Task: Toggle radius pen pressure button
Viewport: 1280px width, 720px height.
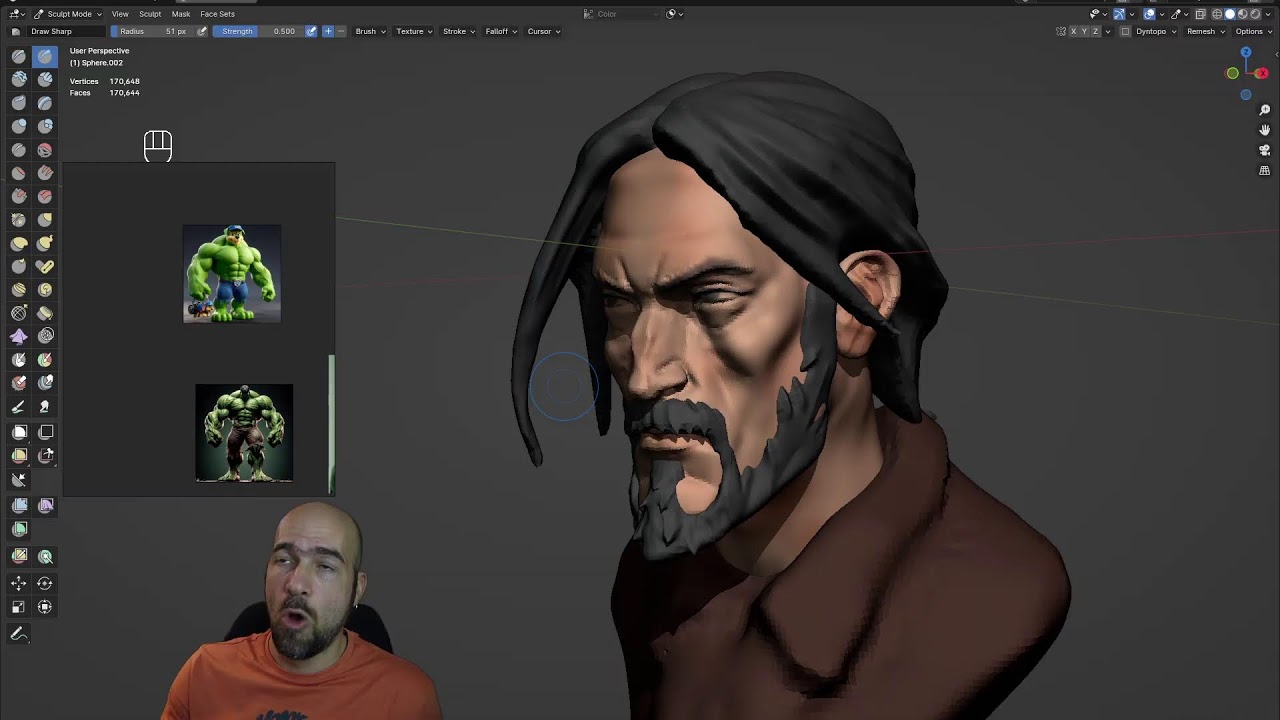Action: [x=202, y=31]
